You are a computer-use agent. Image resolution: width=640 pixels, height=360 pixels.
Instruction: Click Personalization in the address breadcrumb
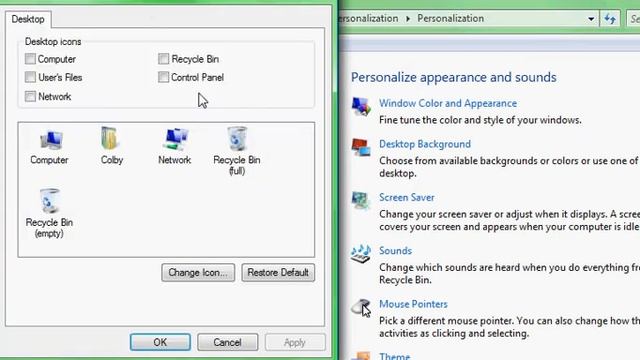[x=450, y=18]
